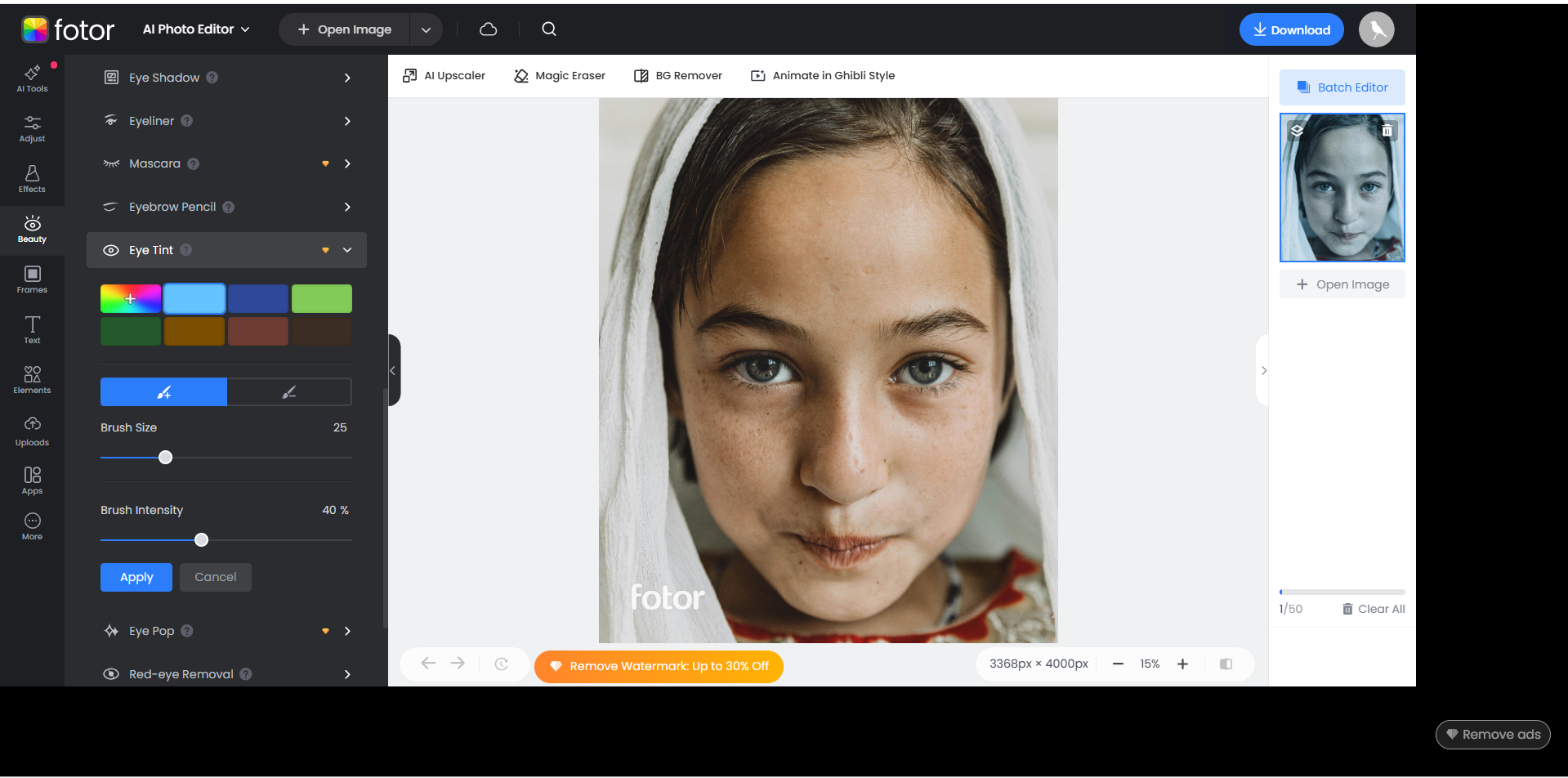Open the Adjust sidebar panel
Viewport: 1568px width, 778px height.
click(x=32, y=128)
